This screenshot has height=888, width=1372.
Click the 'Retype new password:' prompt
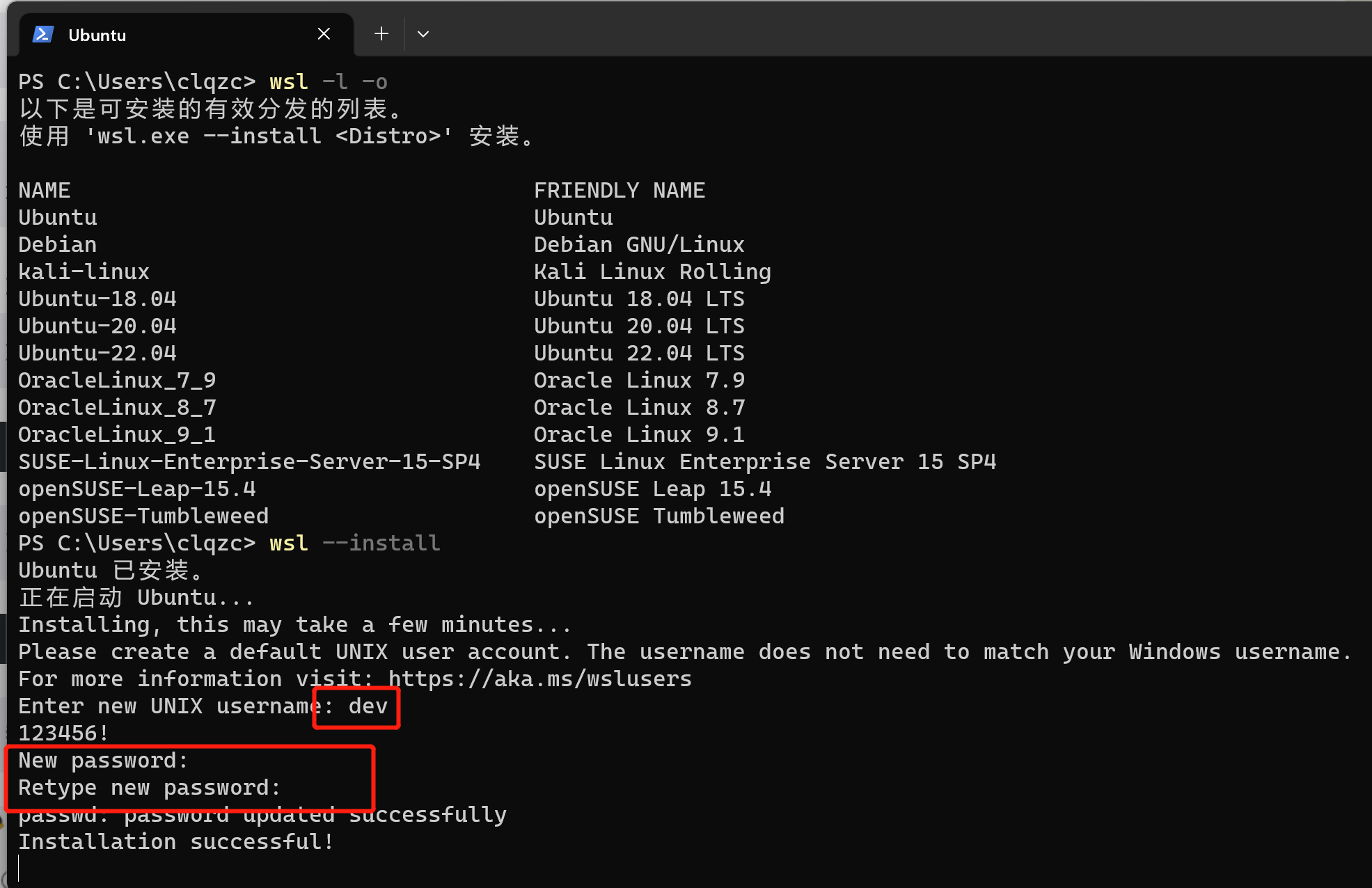pos(150,787)
